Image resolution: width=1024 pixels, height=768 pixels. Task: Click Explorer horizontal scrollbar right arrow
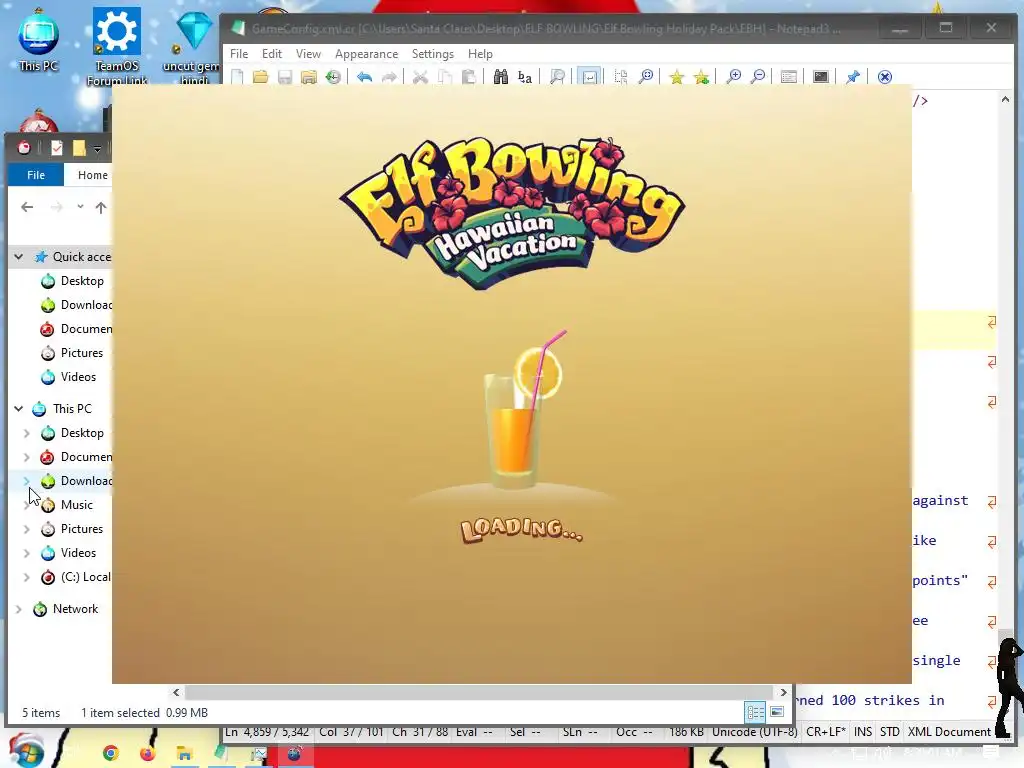tap(784, 692)
